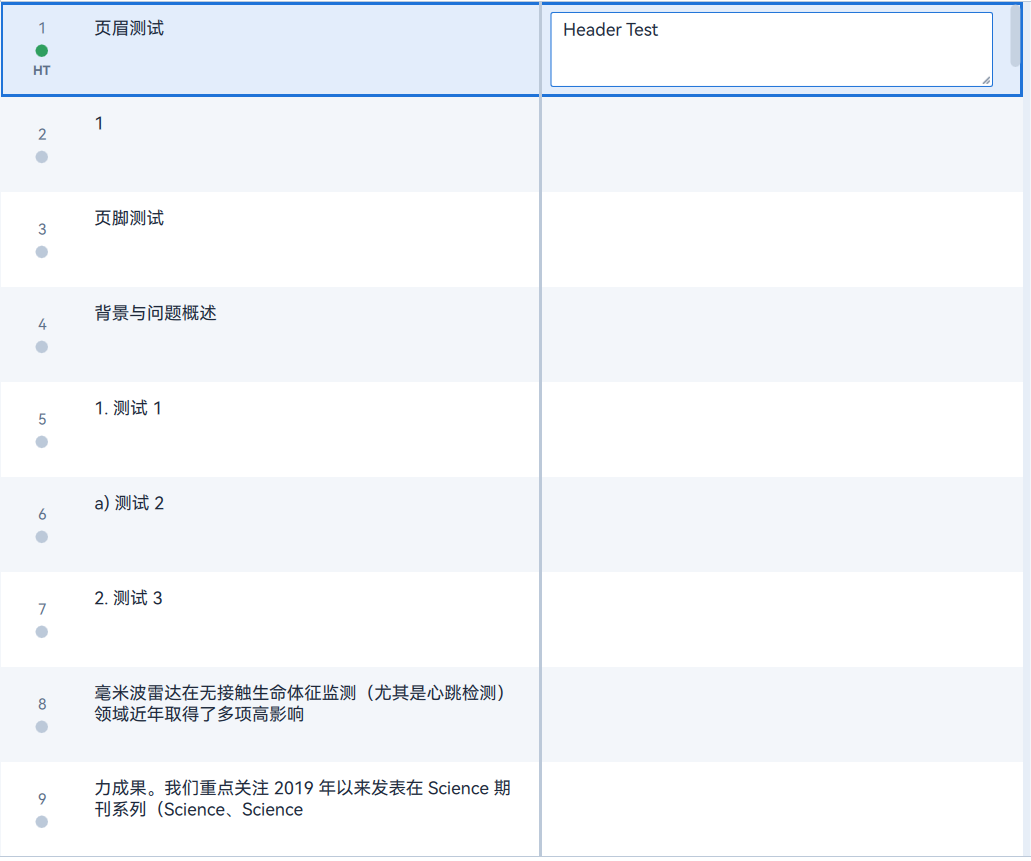Toggle the status dot on segment 6
This screenshot has width=1031, height=861.
point(42,537)
